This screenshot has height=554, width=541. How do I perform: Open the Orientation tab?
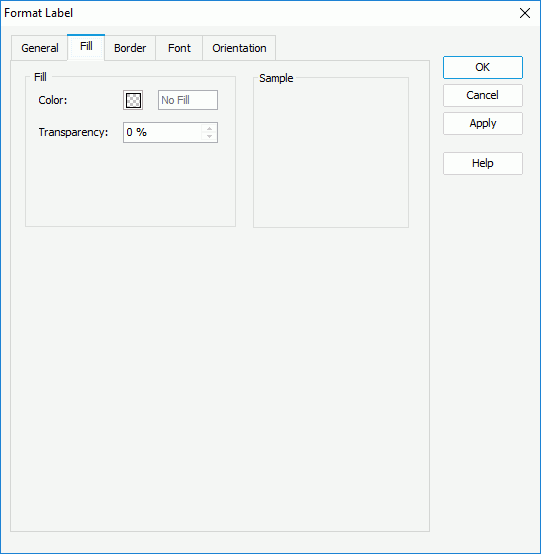point(239,48)
